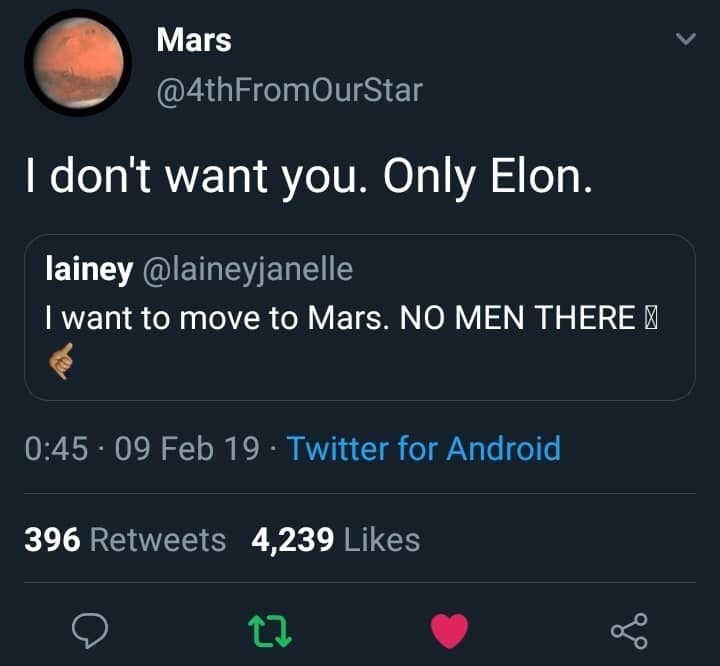Tap the share icon

pyautogui.click(x=629, y=631)
